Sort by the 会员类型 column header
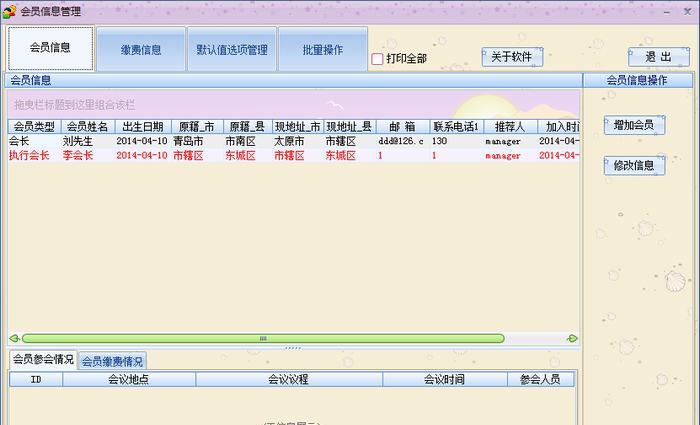Screen dimensions: 700x425 (34, 127)
